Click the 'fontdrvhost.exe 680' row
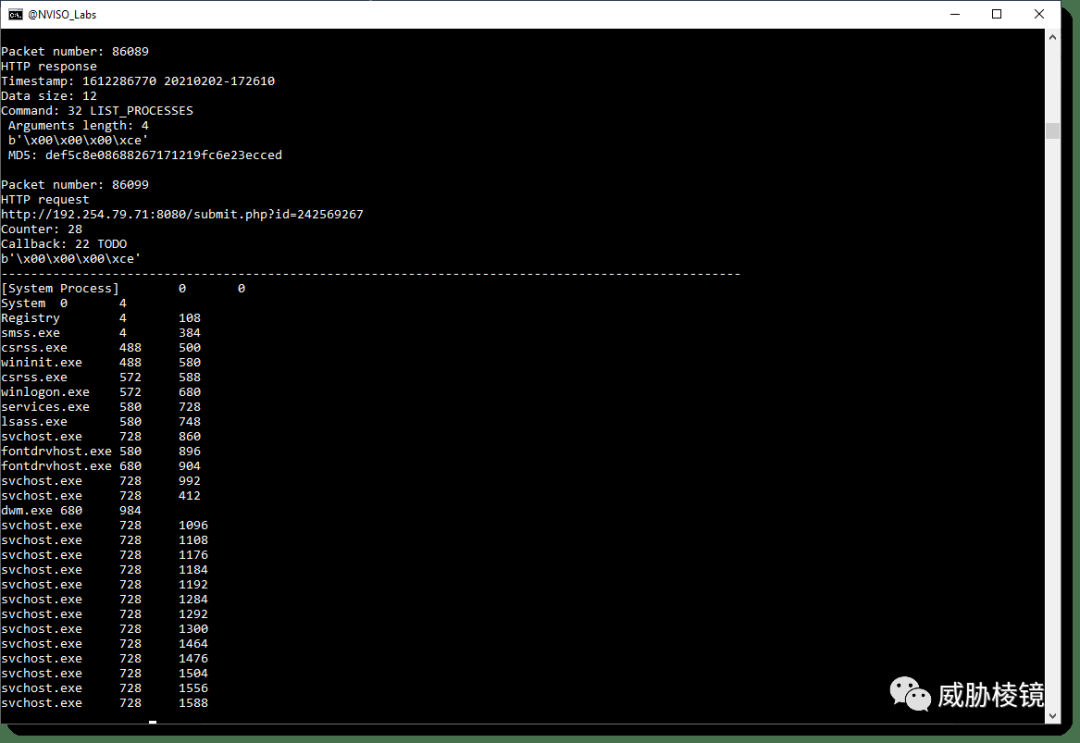1080x743 pixels. [x=101, y=466]
